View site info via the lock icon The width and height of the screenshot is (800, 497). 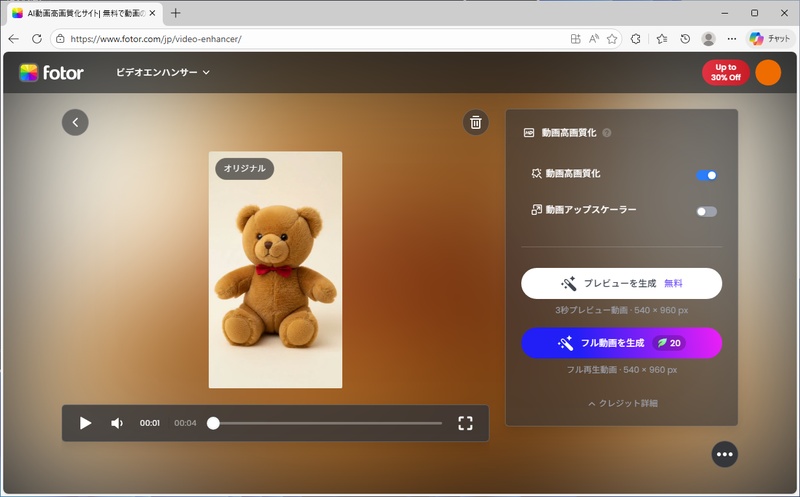click(x=60, y=39)
